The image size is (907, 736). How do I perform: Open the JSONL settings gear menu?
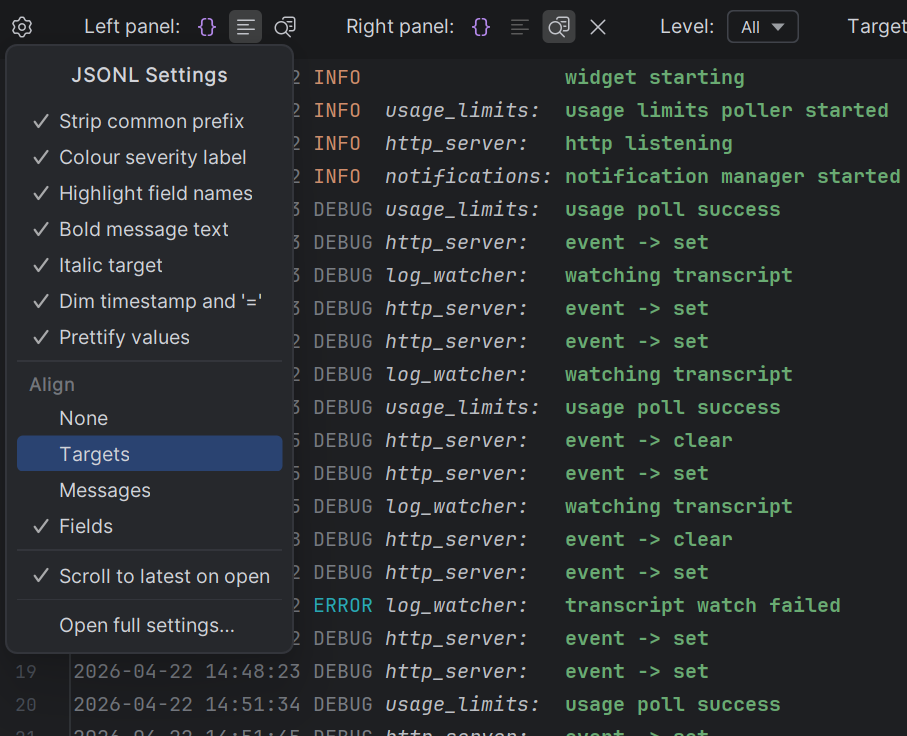pyautogui.click(x=21, y=26)
